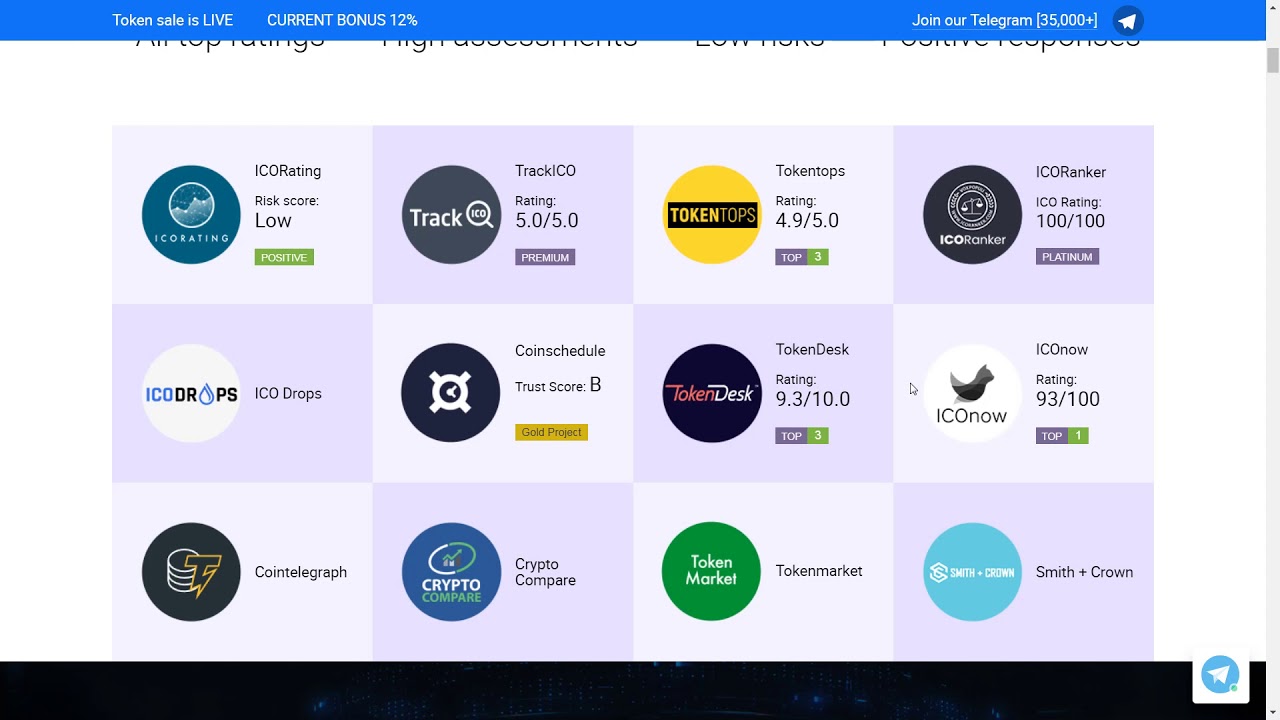This screenshot has height=720, width=1280.
Task: Click the ICORating circular logo
Action: (191, 215)
